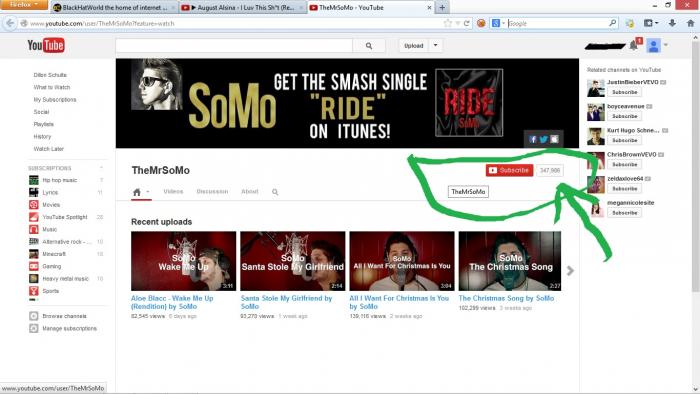700x394 pixels.
Task: Open the notifications bell icon
Action: pyautogui.click(x=633, y=45)
